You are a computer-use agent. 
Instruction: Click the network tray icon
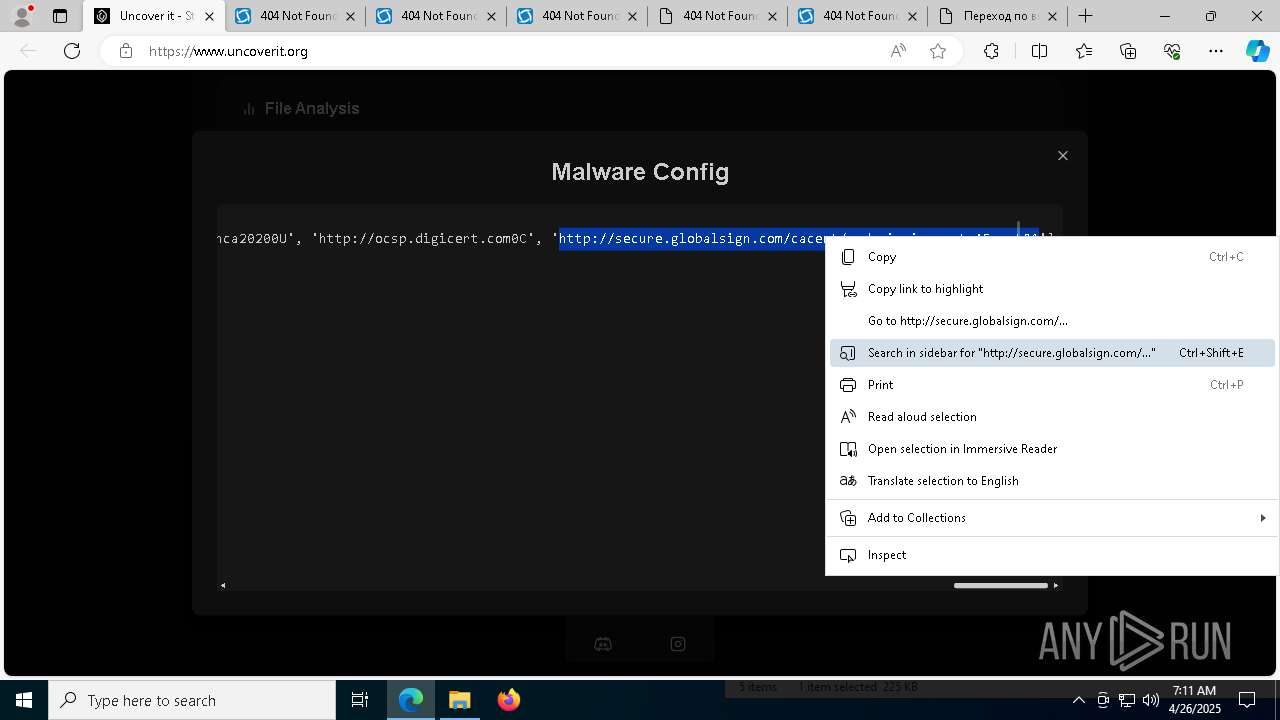click(x=1127, y=700)
